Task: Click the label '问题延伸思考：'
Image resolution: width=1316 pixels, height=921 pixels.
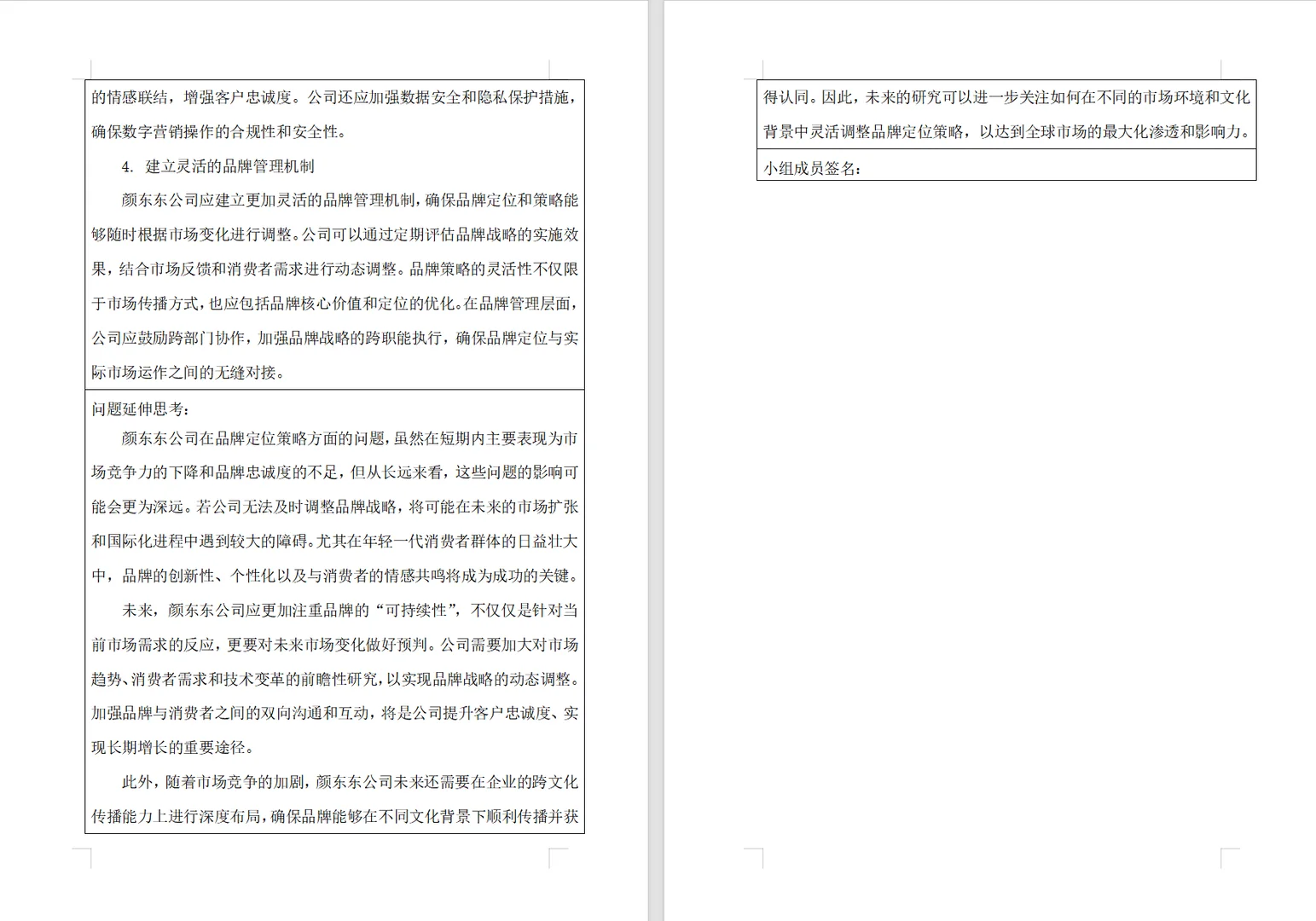Action: tap(141, 409)
